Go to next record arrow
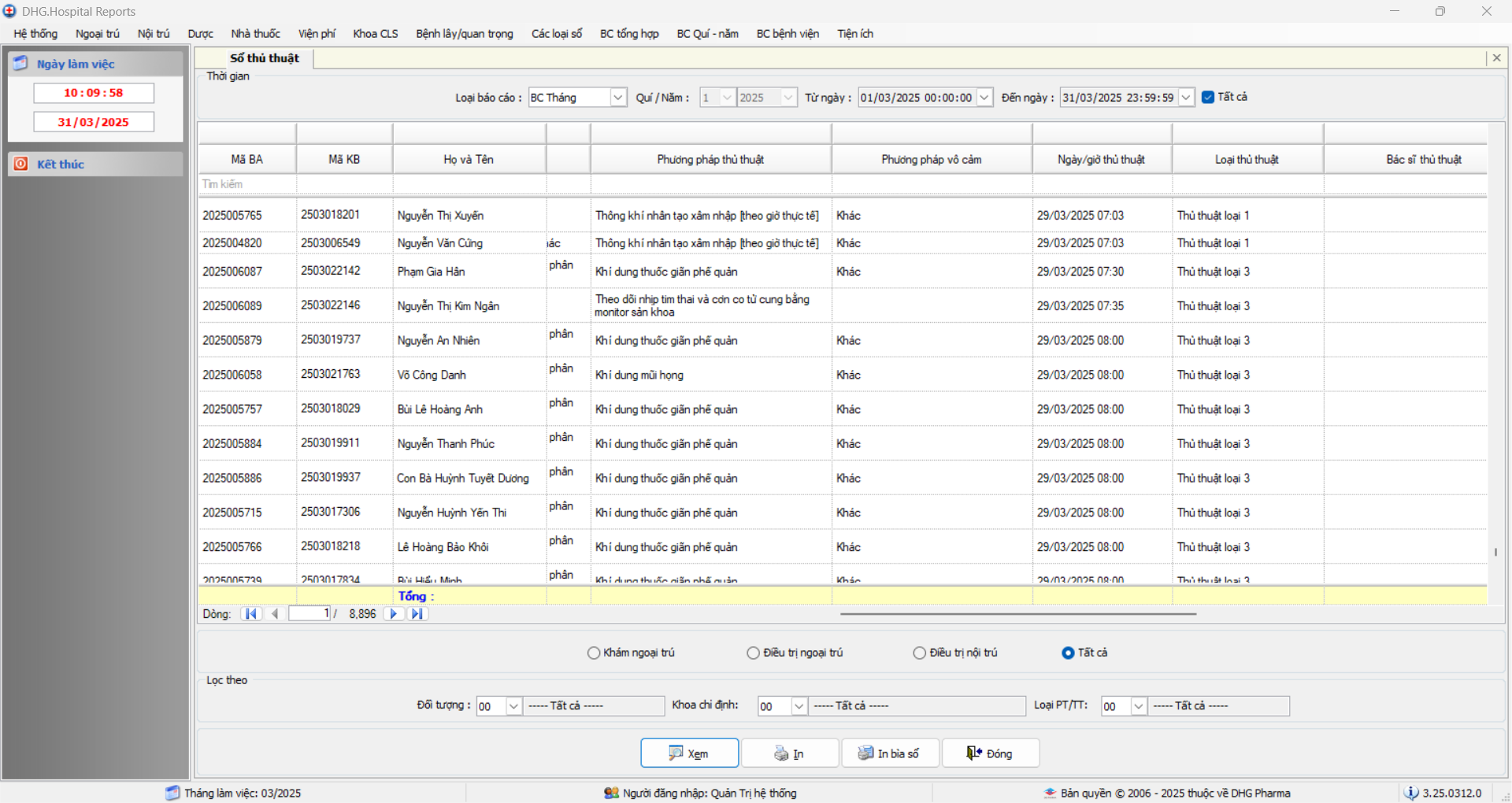The height and width of the screenshot is (803, 1512). pyautogui.click(x=394, y=614)
